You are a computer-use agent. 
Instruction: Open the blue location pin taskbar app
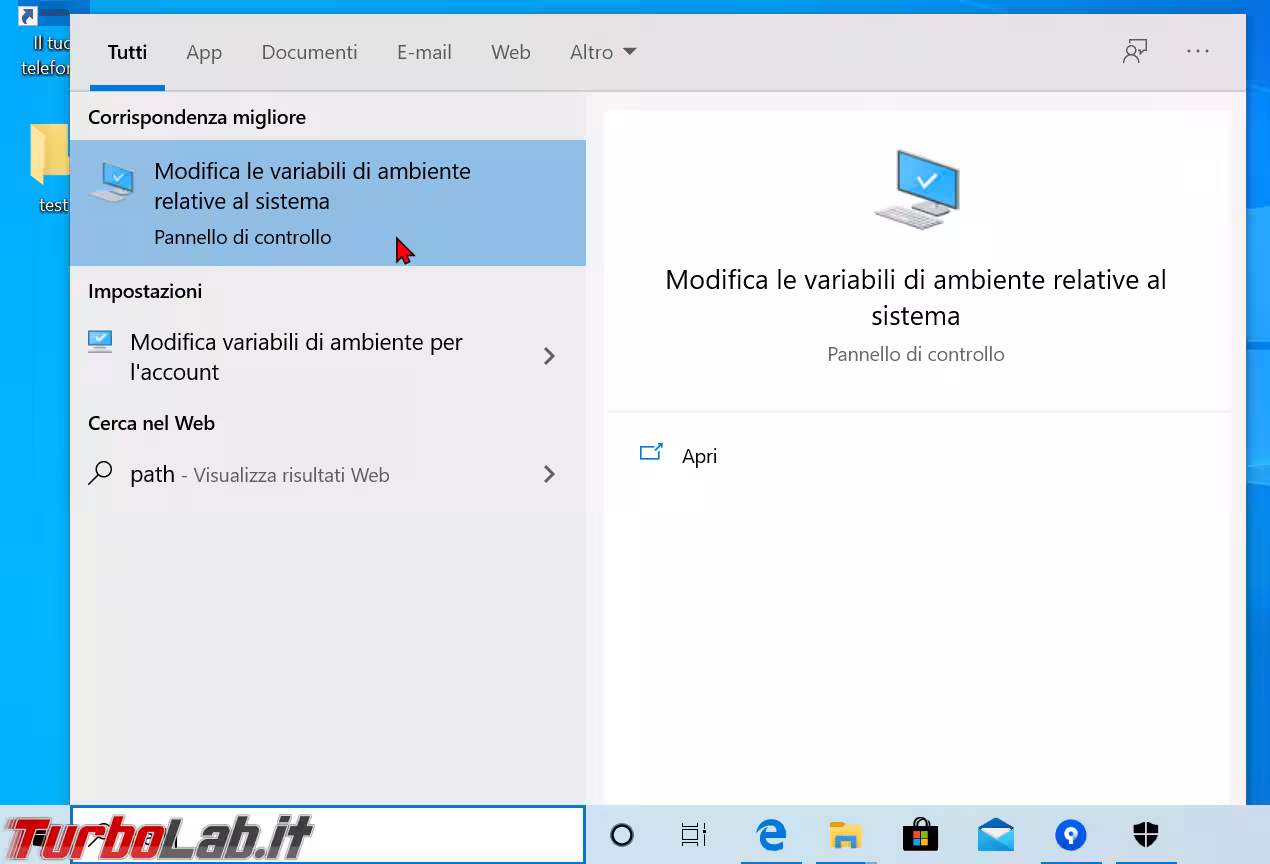point(1070,835)
